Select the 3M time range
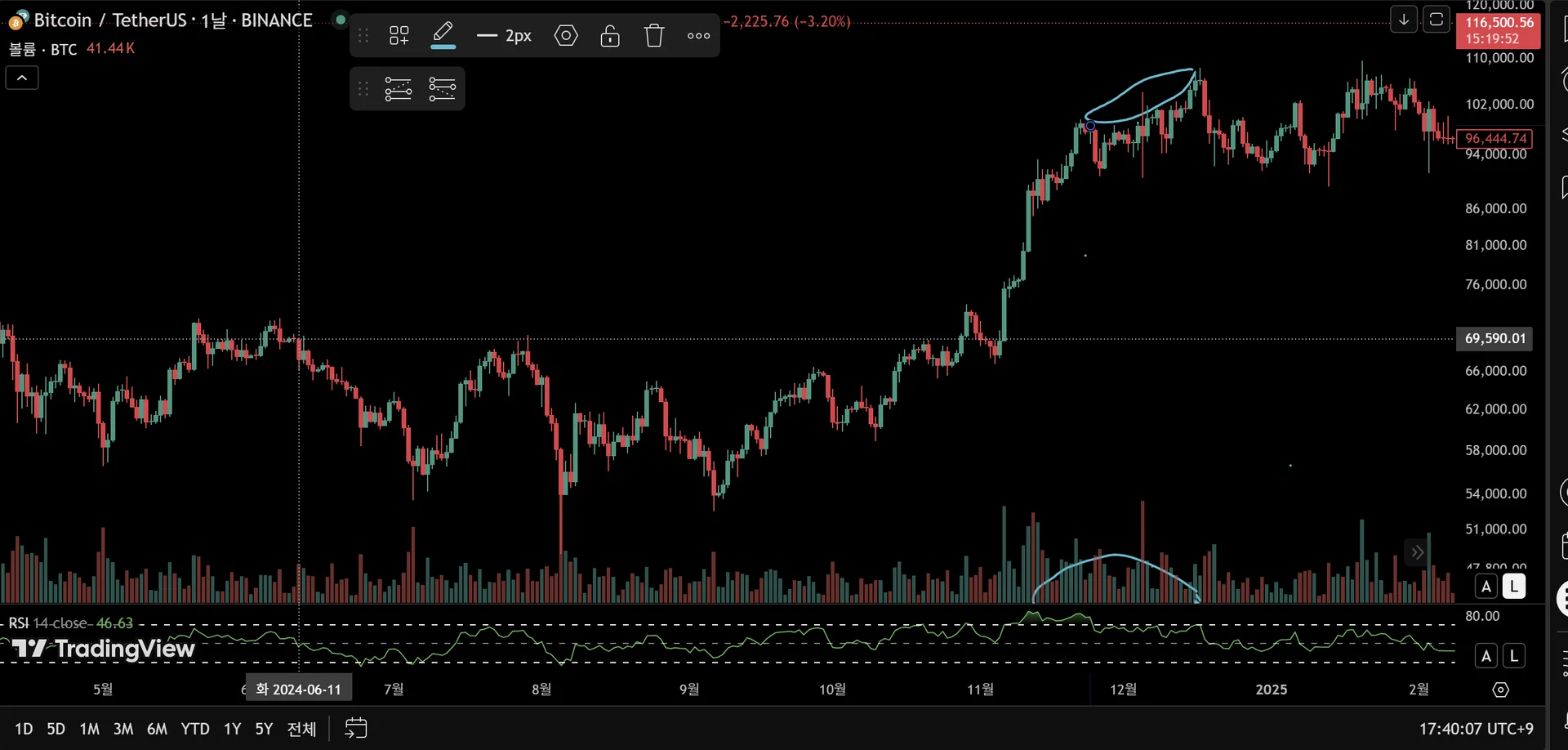This screenshot has width=1568, height=750. pos(123,729)
